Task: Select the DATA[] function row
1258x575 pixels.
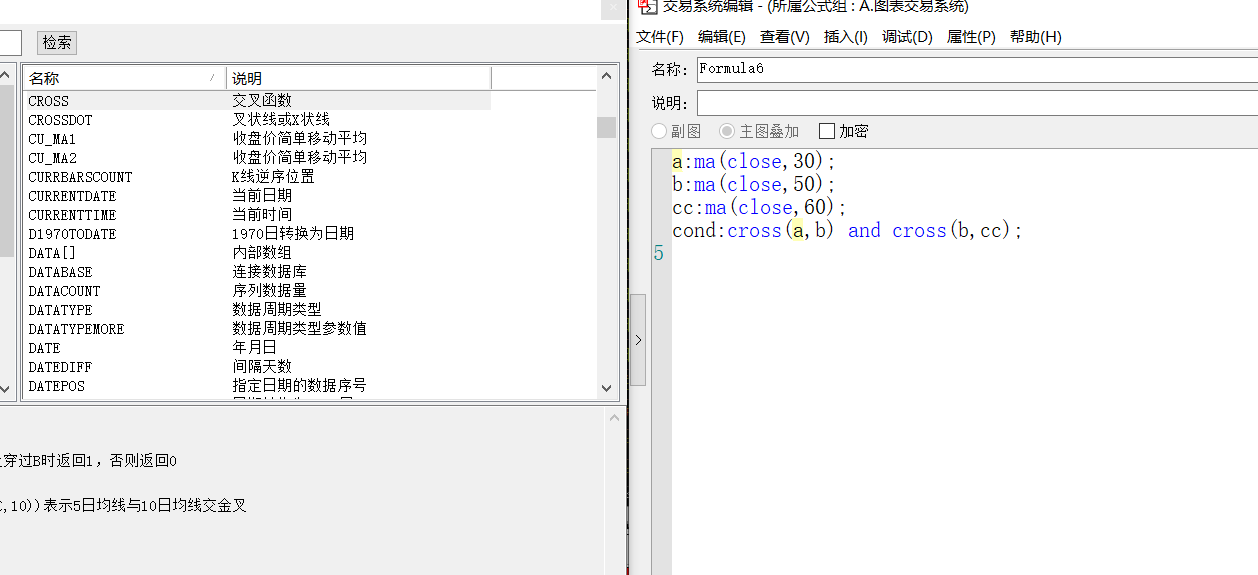Action: pyautogui.click(x=257, y=253)
